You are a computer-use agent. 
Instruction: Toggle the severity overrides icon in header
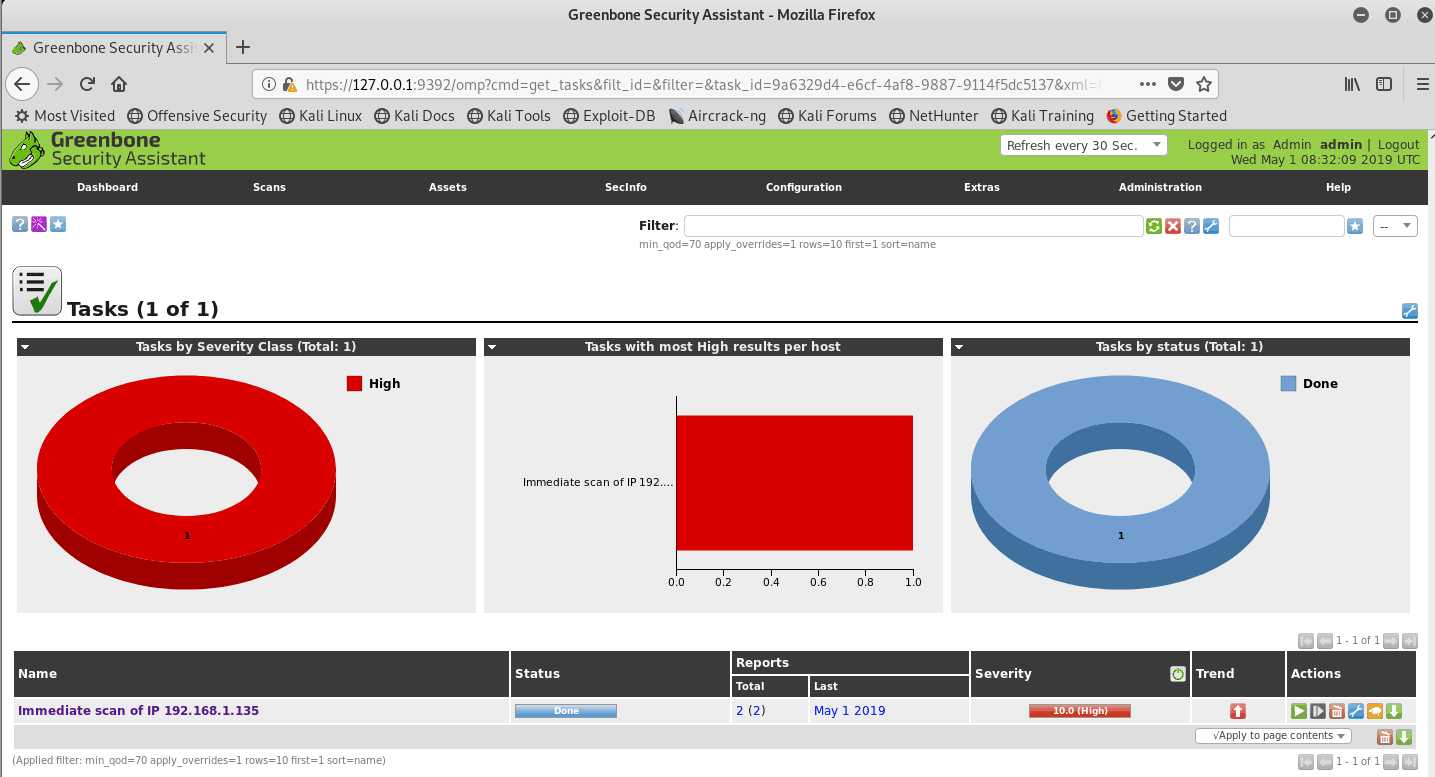click(x=1178, y=674)
